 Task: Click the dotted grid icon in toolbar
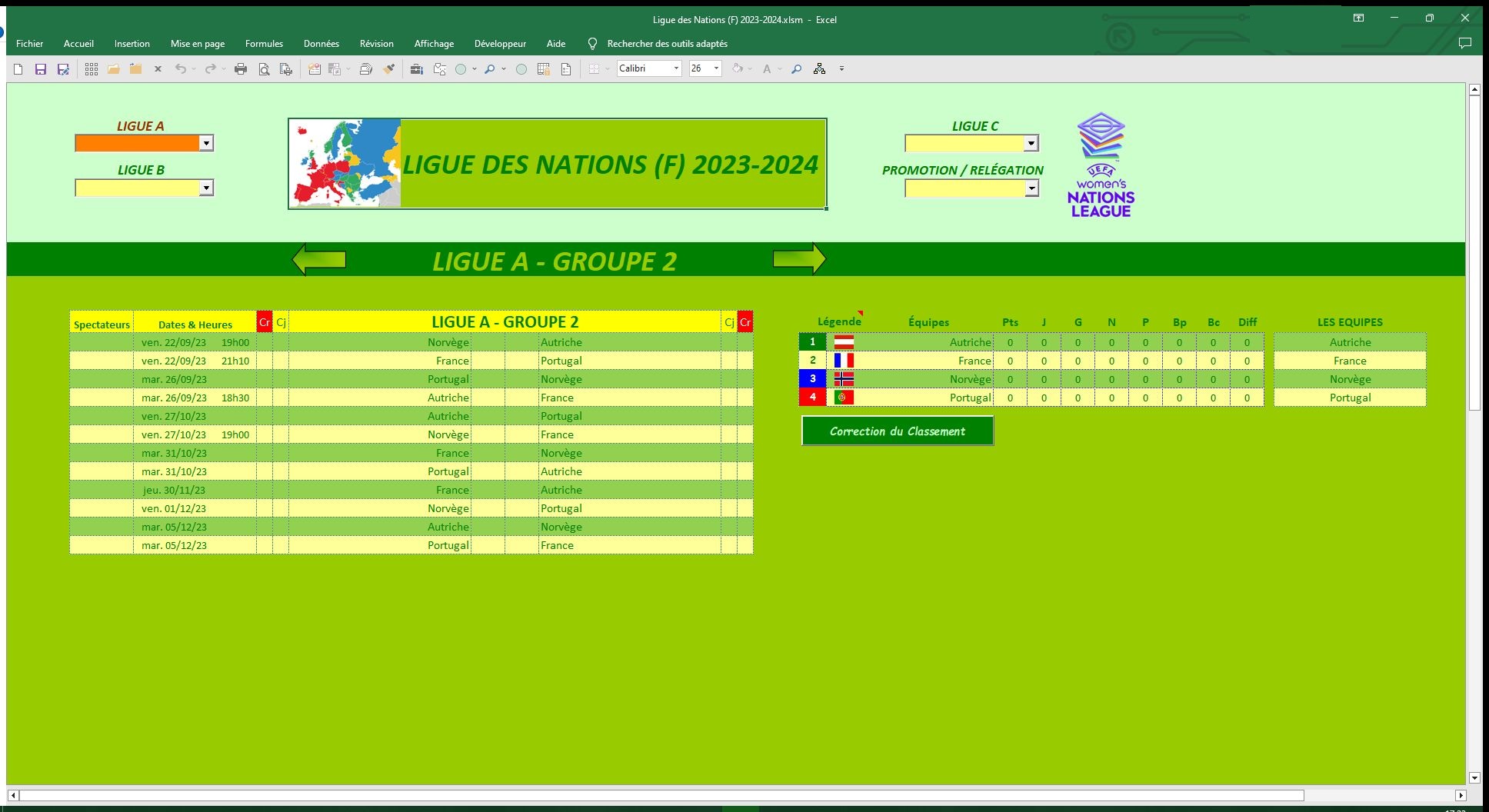(92, 69)
